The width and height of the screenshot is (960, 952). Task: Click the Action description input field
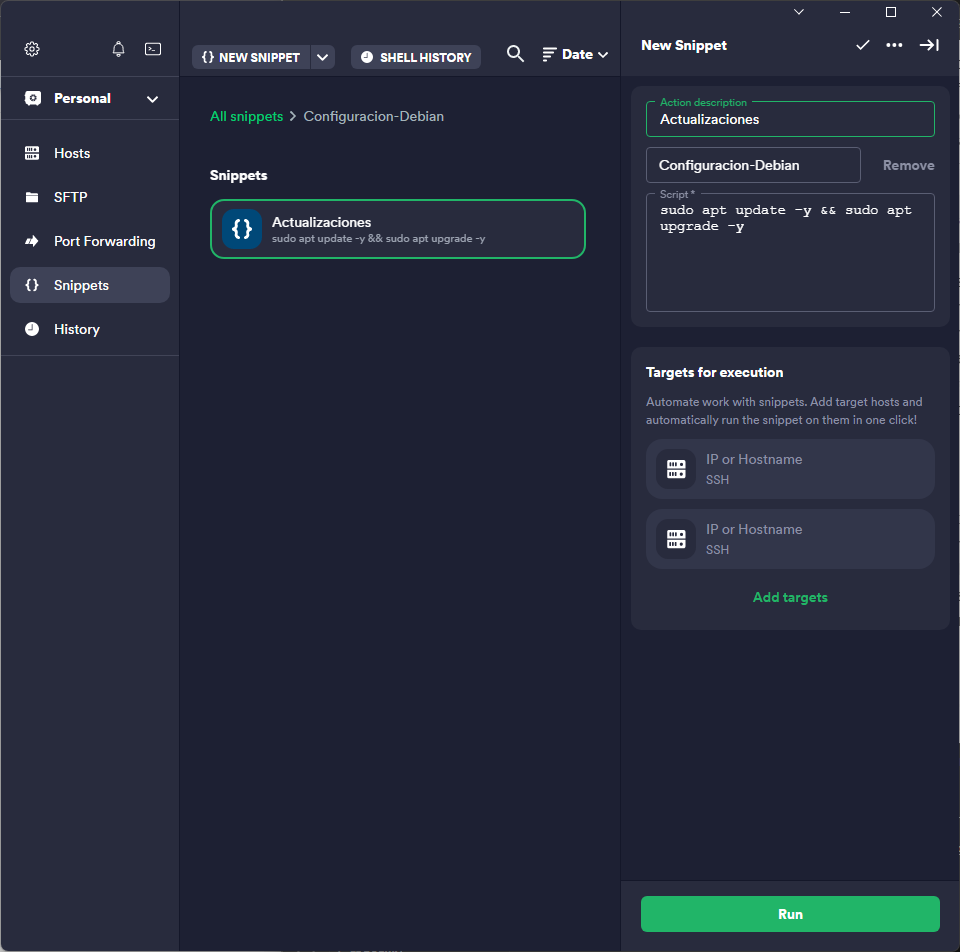[790, 119]
